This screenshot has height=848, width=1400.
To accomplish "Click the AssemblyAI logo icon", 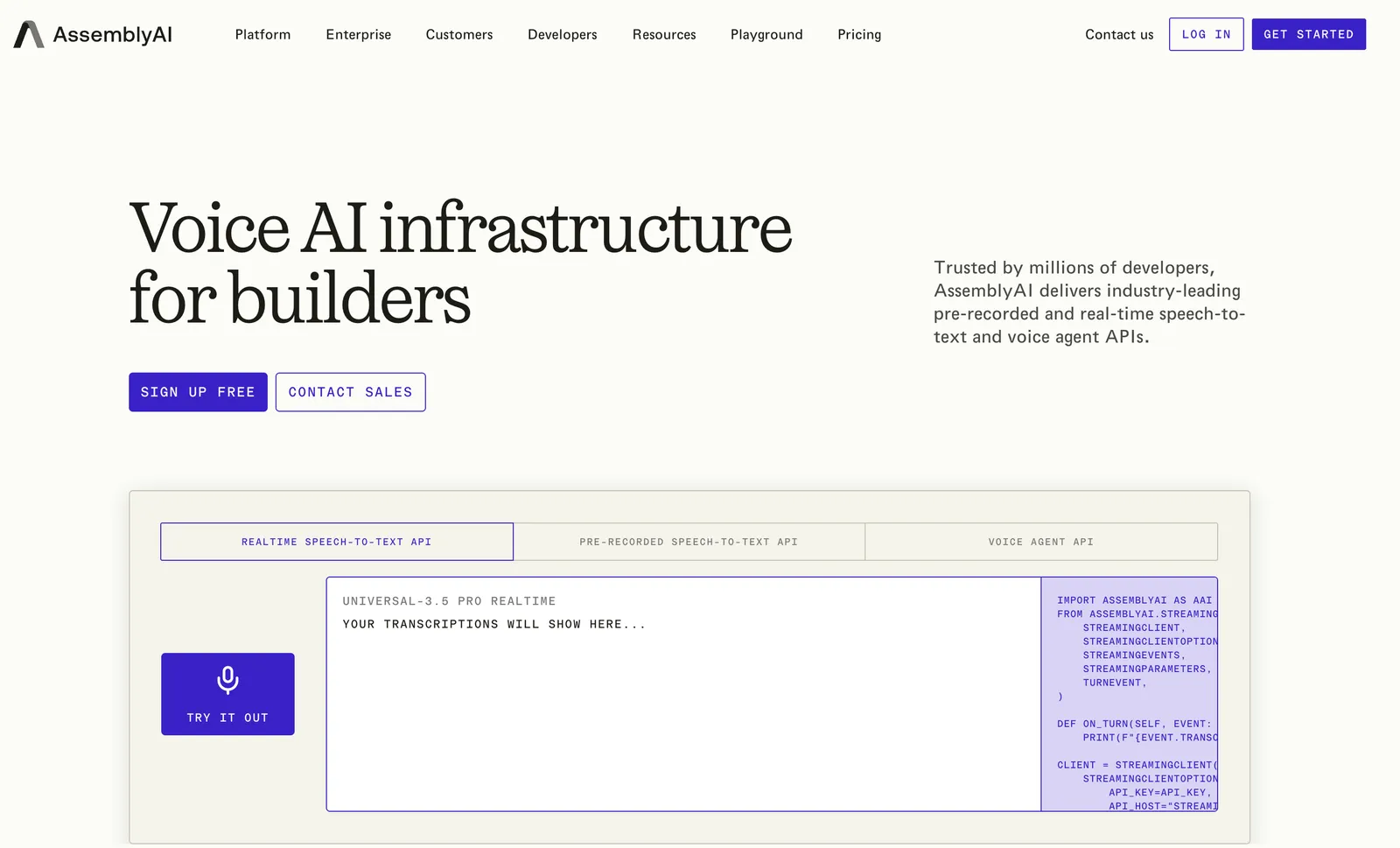I will (29, 34).
